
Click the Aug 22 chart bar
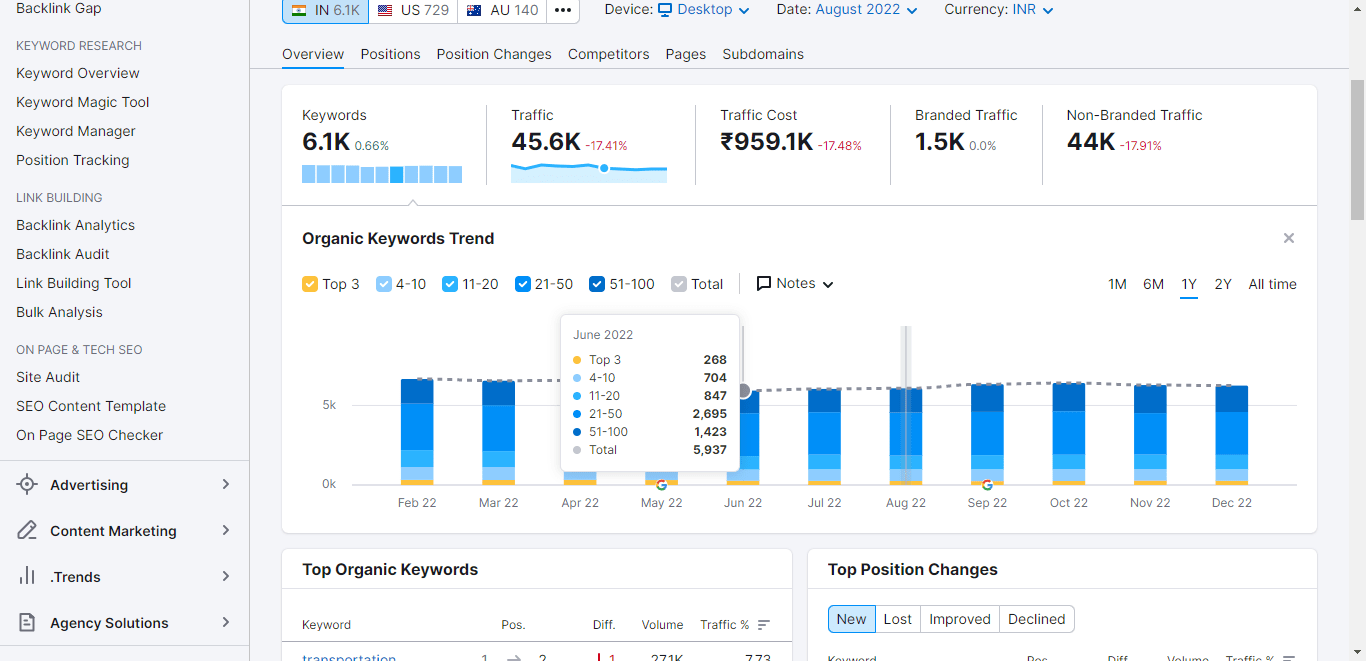906,436
